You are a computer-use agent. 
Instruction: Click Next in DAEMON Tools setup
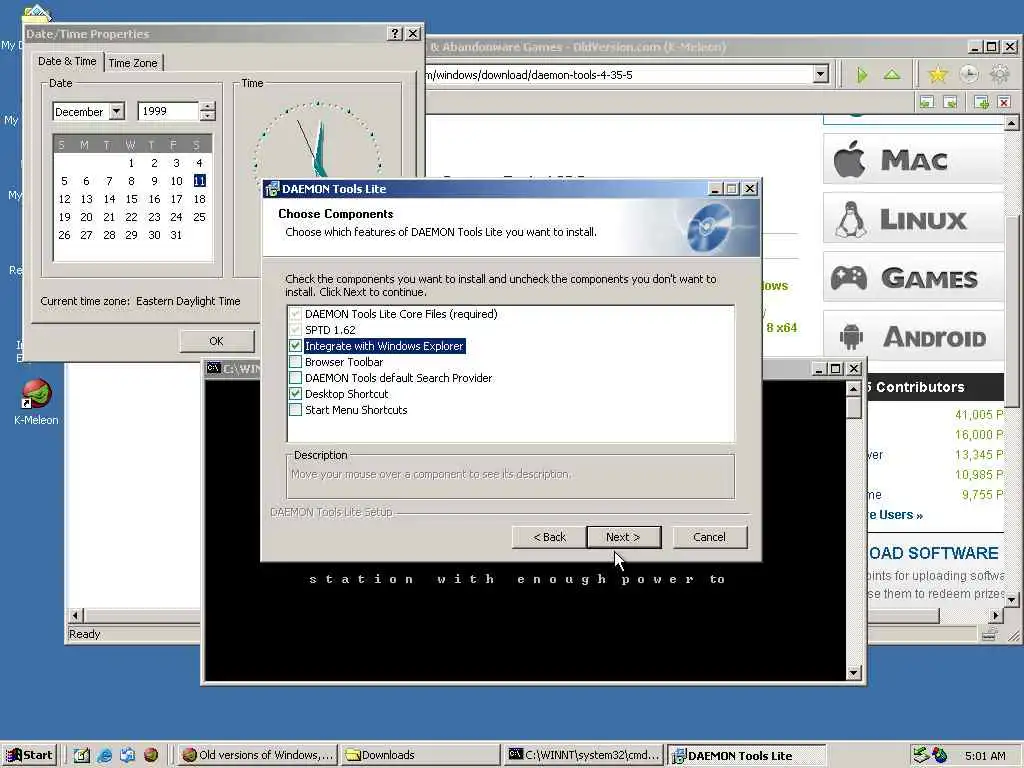[624, 537]
